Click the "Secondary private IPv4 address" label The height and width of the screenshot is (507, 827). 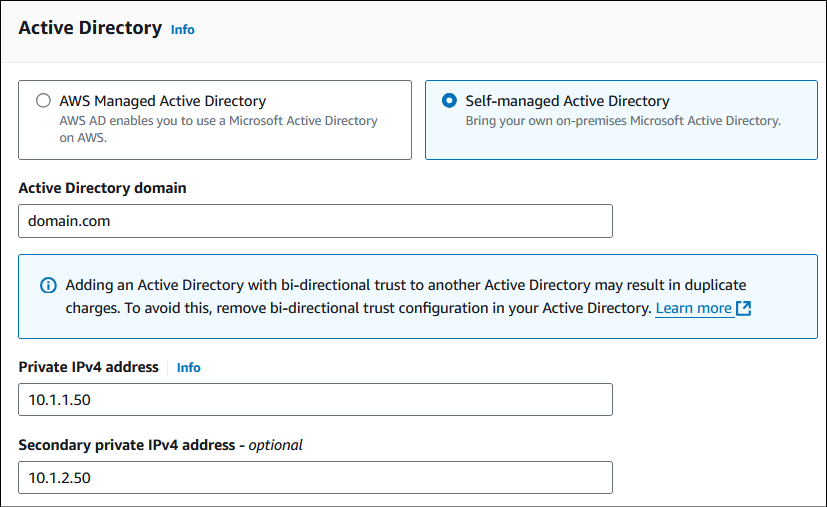126,445
